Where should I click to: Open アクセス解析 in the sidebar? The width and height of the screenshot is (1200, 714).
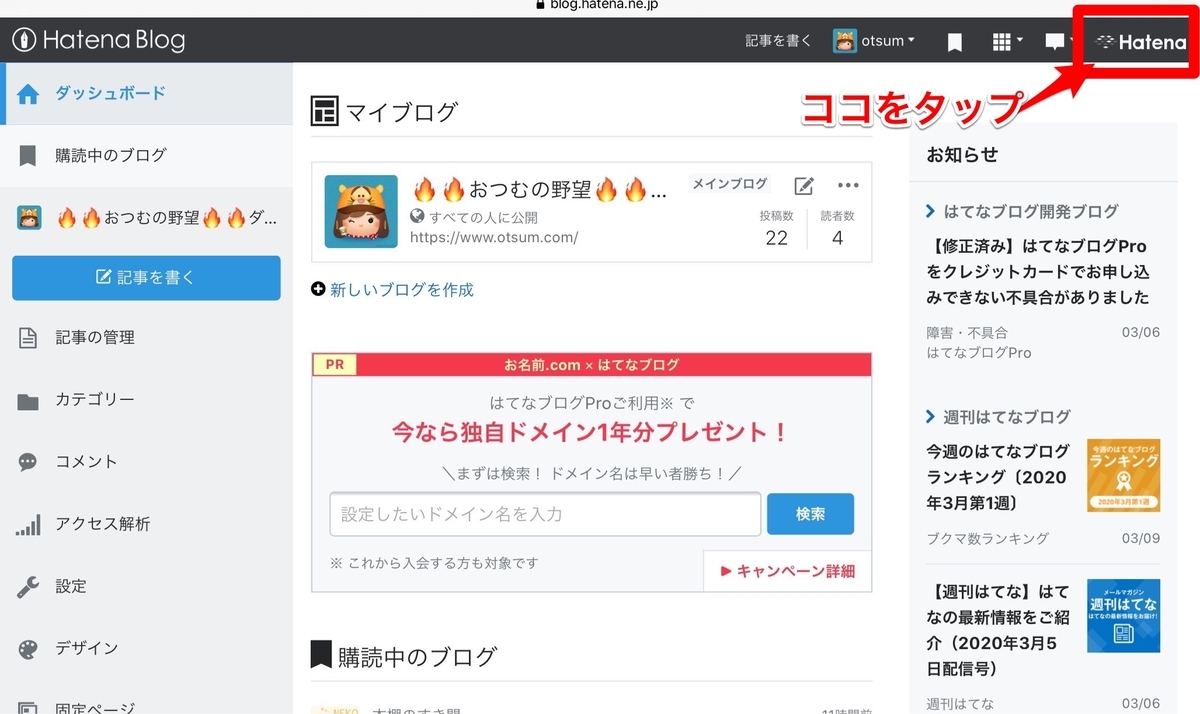pyautogui.click(x=146, y=524)
